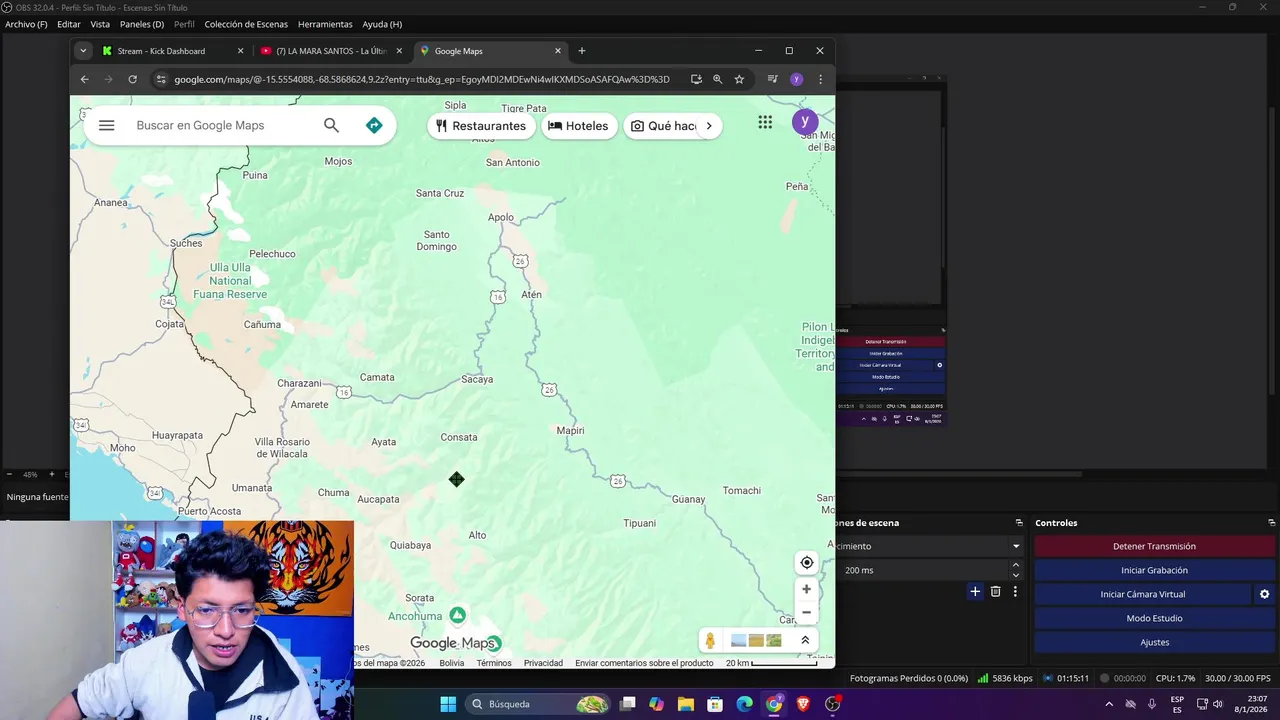Select the Street View pegman
This screenshot has width=1280, height=720.
coord(710,640)
